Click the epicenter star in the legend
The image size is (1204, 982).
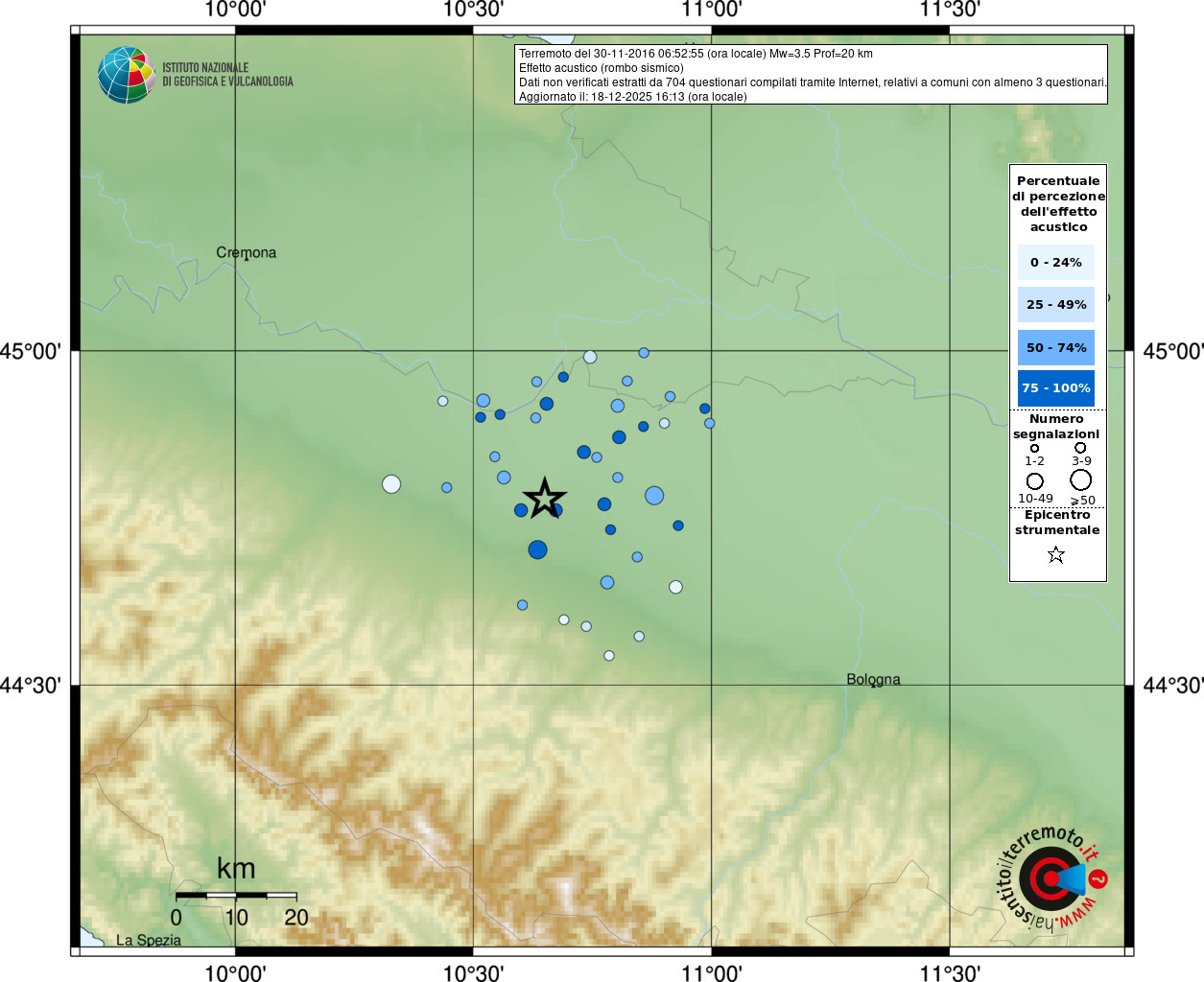[x=1056, y=554]
